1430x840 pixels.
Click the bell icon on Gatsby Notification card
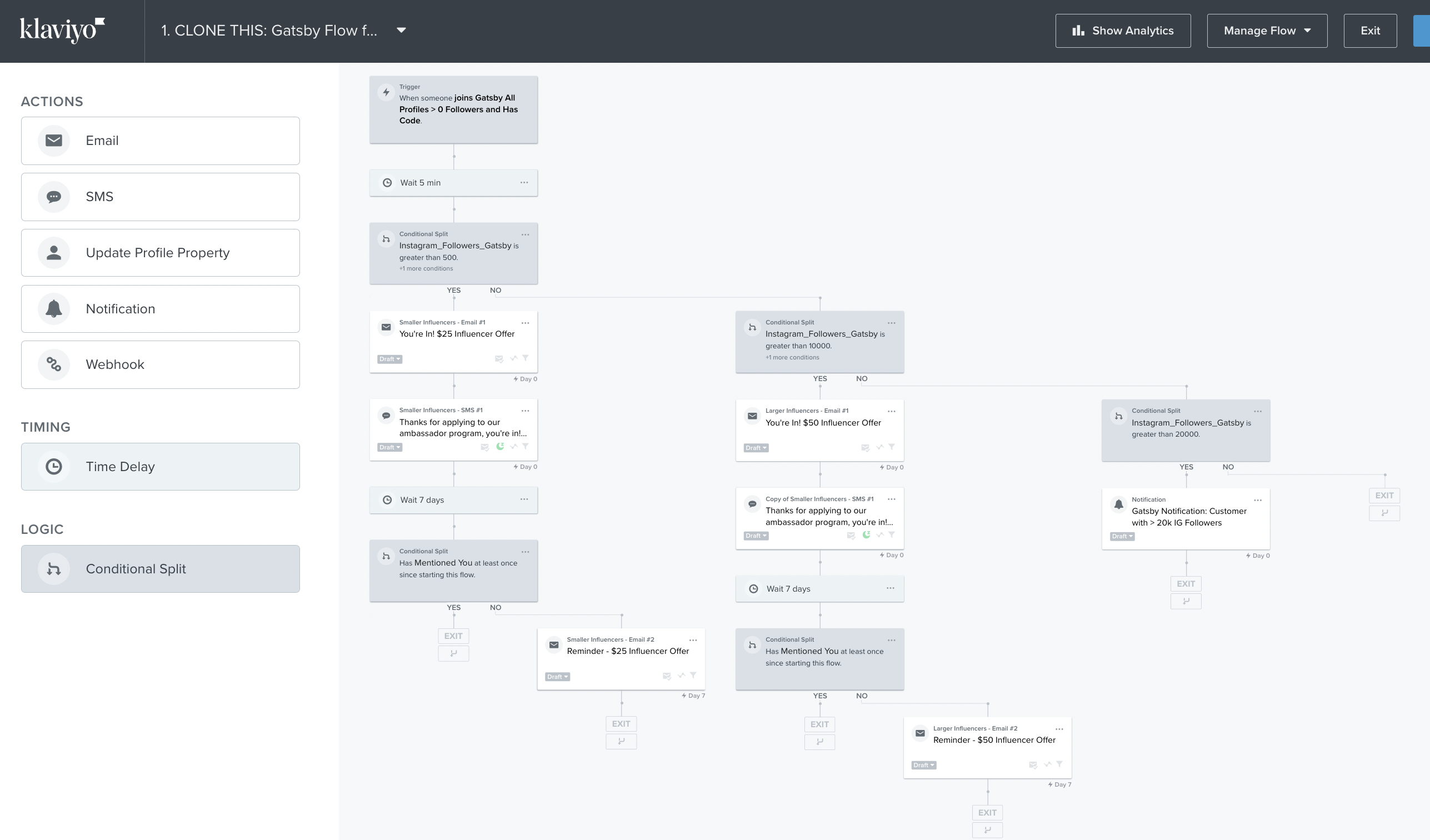click(1118, 504)
